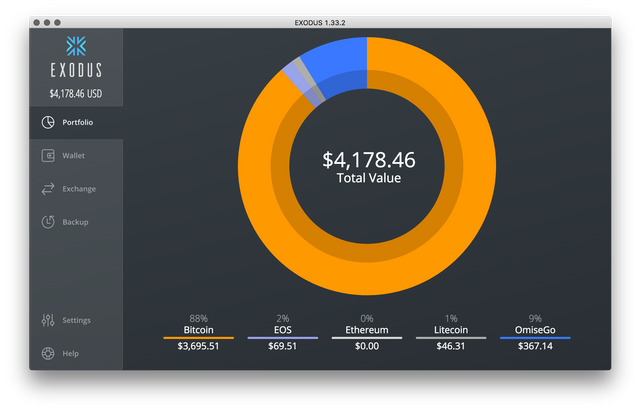Click the blue OmiseGo chart segment
Image resolution: width=640 pixels, height=411 pixels.
[x=339, y=65]
